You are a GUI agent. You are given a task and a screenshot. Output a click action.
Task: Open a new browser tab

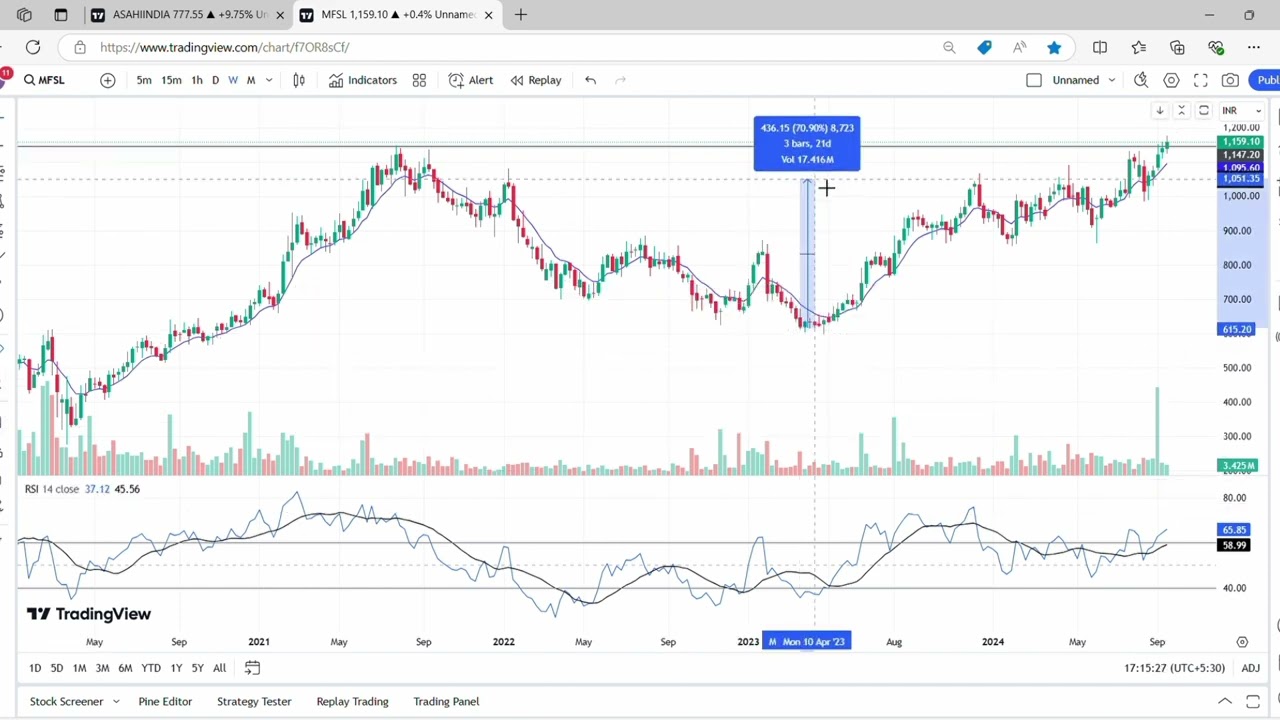click(x=520, y=15)
